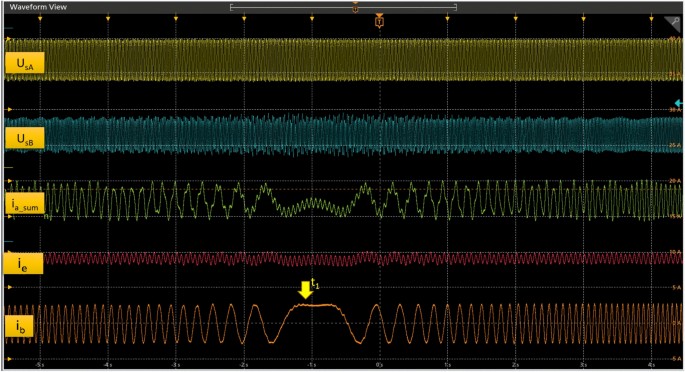Grab the zoom overview bar's right bracket
685x372 pixels.
(455, 7)
